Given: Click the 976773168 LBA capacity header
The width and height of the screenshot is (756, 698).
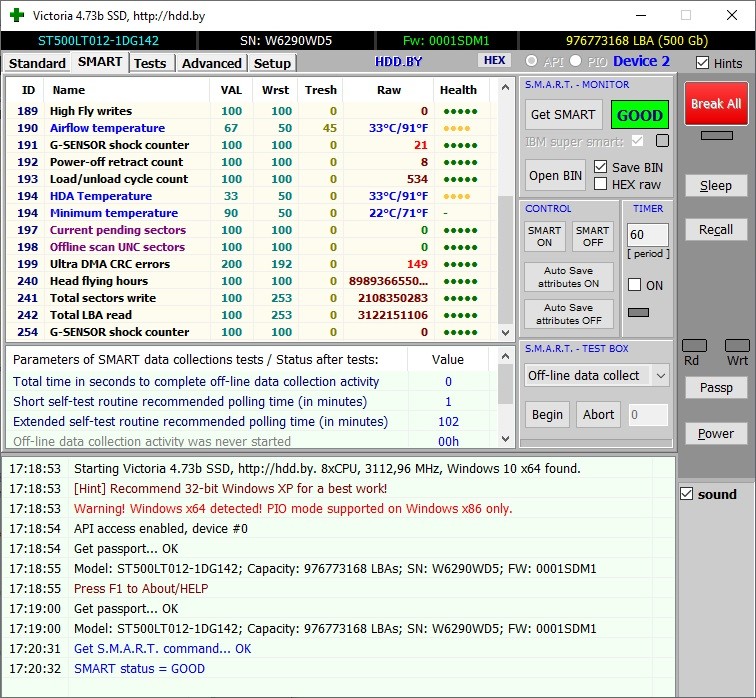Looking at the screenshot, I should [x=636, y=40].
